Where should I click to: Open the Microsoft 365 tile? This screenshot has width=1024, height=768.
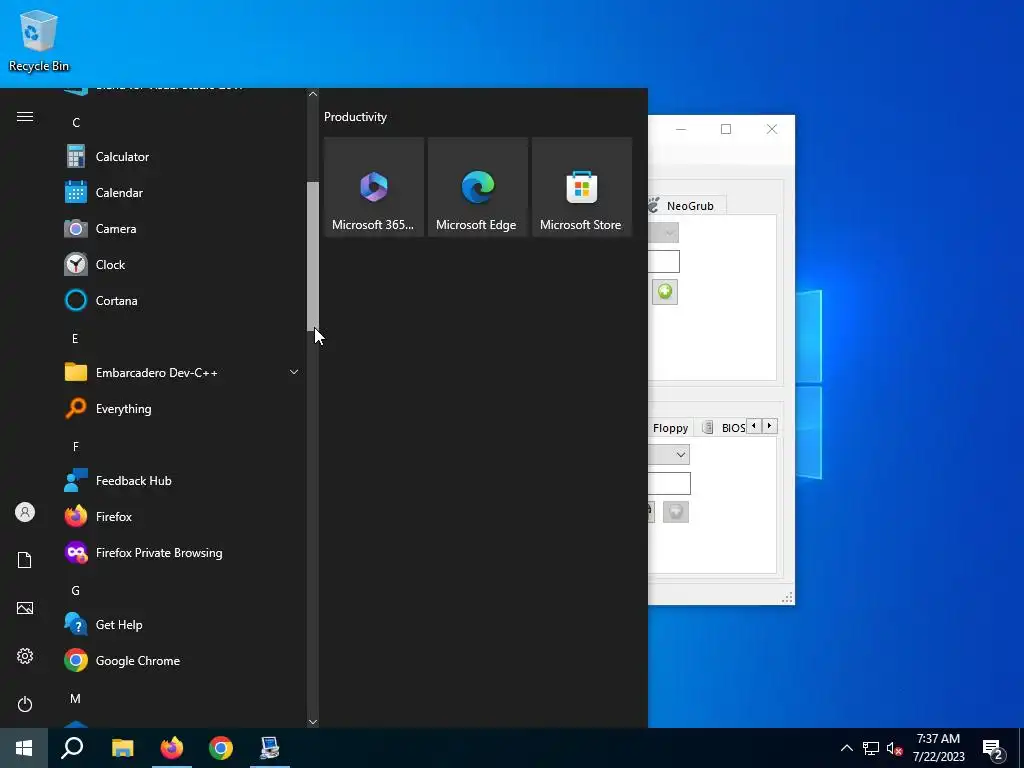pyautogui.click(x=374, y=187)
